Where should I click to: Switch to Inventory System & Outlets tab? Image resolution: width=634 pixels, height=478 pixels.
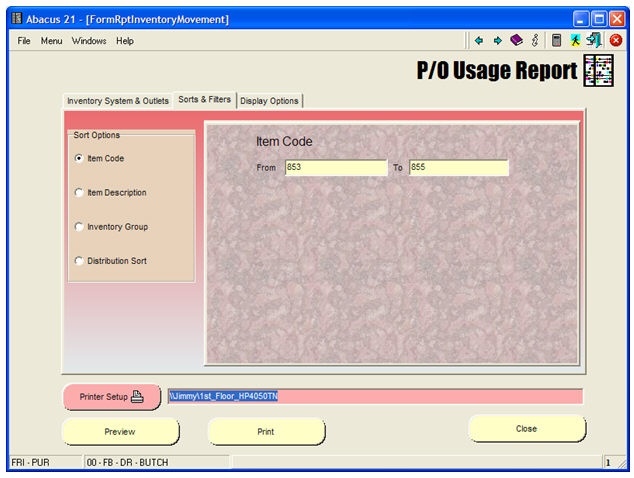pos(117,101)
